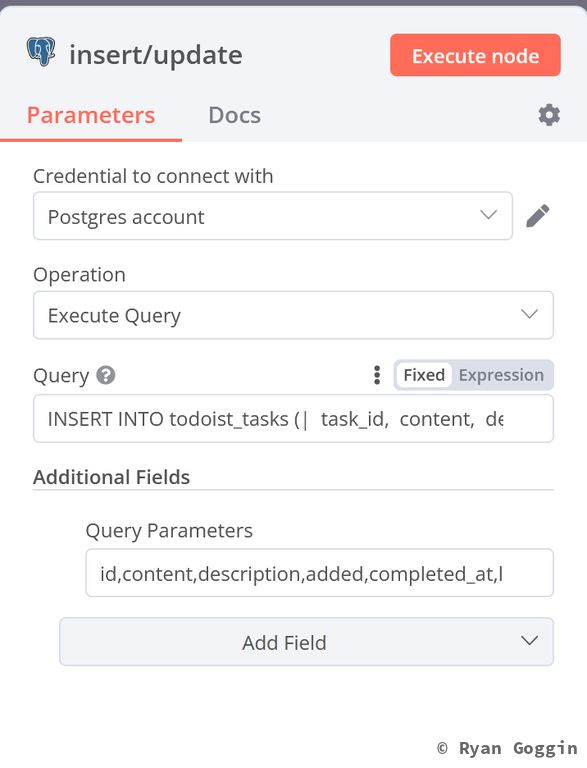
Task: Click the Execute node button
Action: pos(475,55)
